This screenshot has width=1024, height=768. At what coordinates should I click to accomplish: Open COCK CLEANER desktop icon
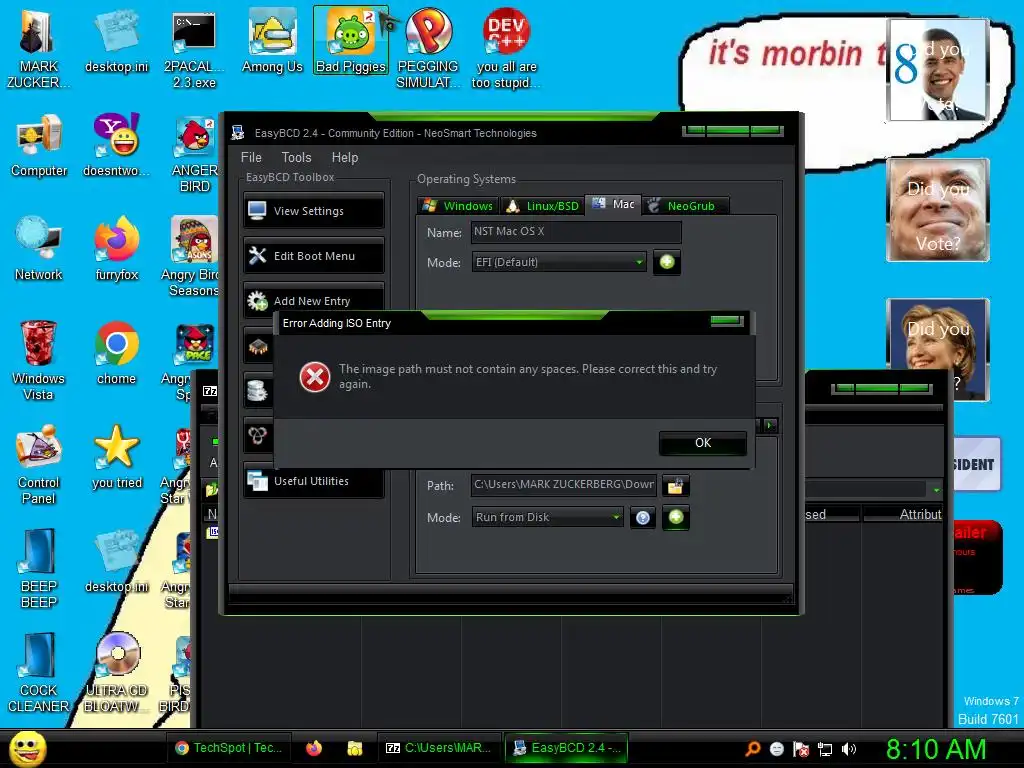pos(39,673)
